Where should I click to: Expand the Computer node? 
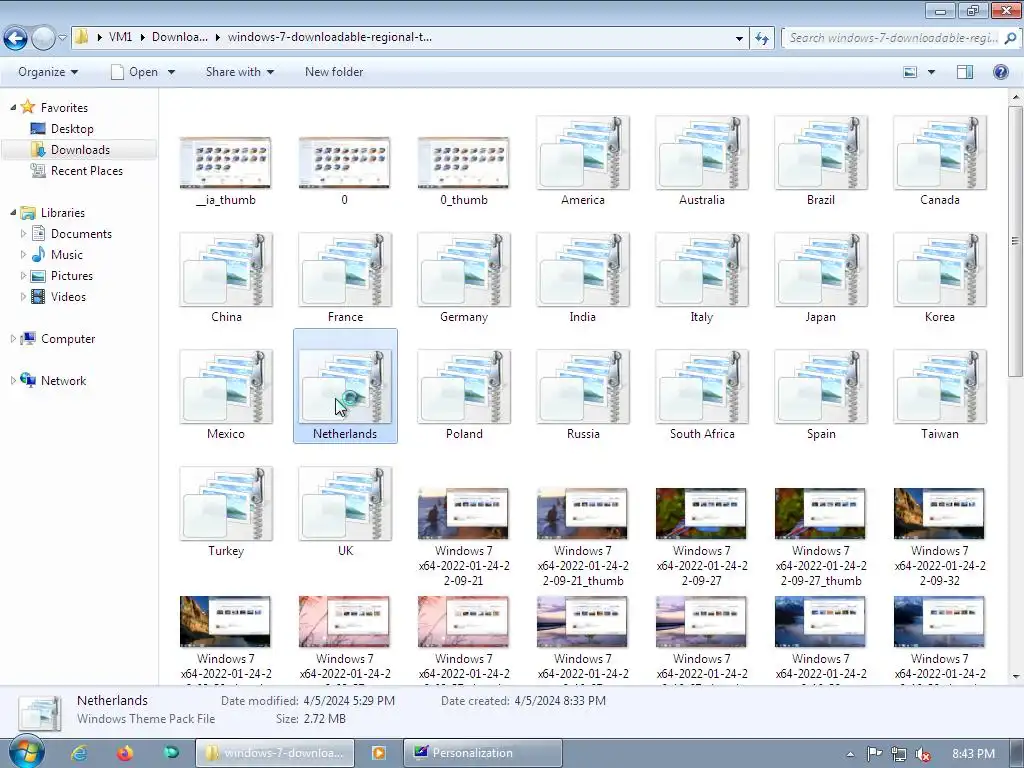pyautogui.click(x=13, y=338)
